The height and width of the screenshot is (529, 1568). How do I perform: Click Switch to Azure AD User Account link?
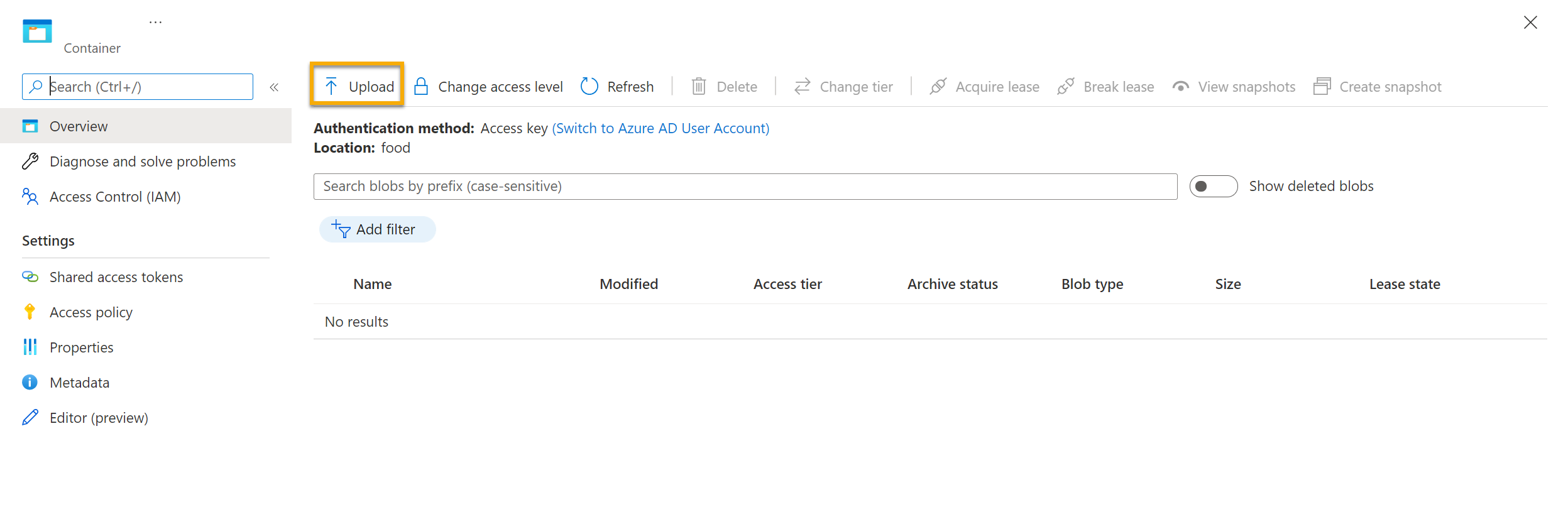[660, 128]
